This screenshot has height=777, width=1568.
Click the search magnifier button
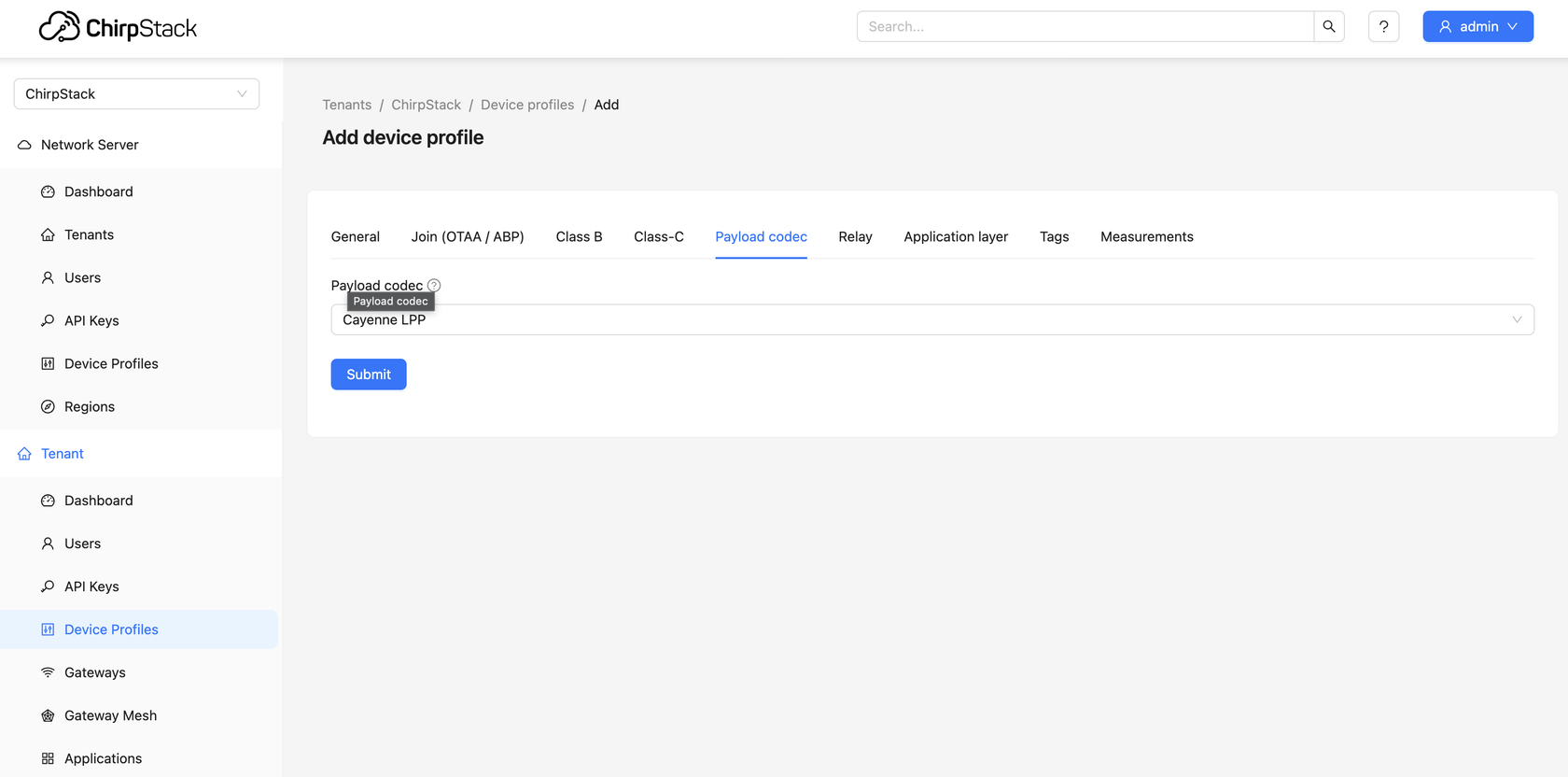1329,26
